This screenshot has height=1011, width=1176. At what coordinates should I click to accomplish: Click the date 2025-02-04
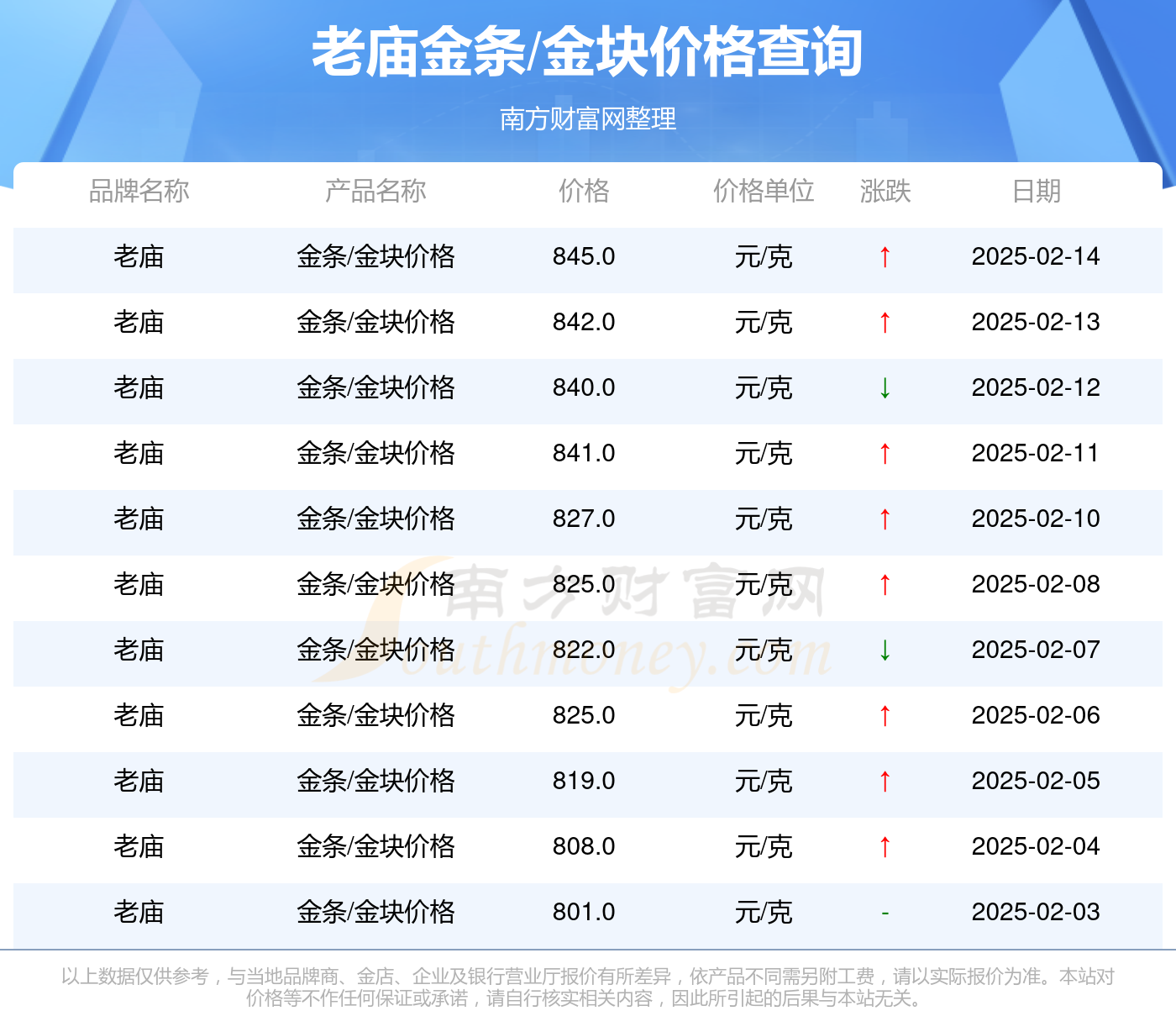(1036, 846)
